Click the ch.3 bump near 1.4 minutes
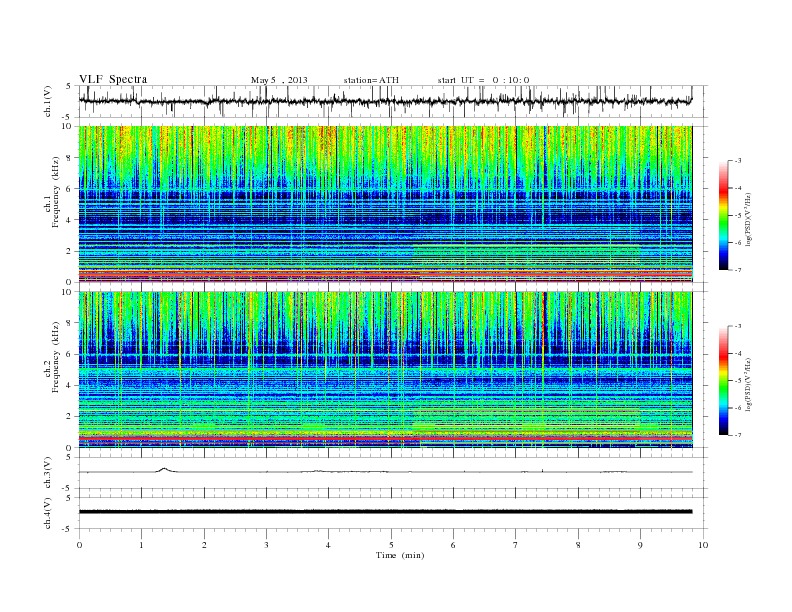 pyautogui.click(x=164, y=470)
